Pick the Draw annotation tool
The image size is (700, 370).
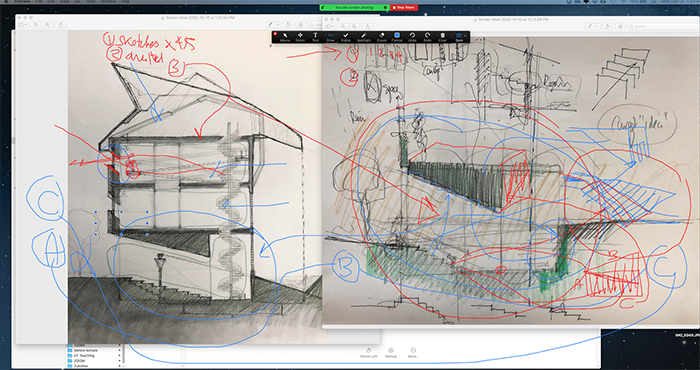click(x=330, y=37)
